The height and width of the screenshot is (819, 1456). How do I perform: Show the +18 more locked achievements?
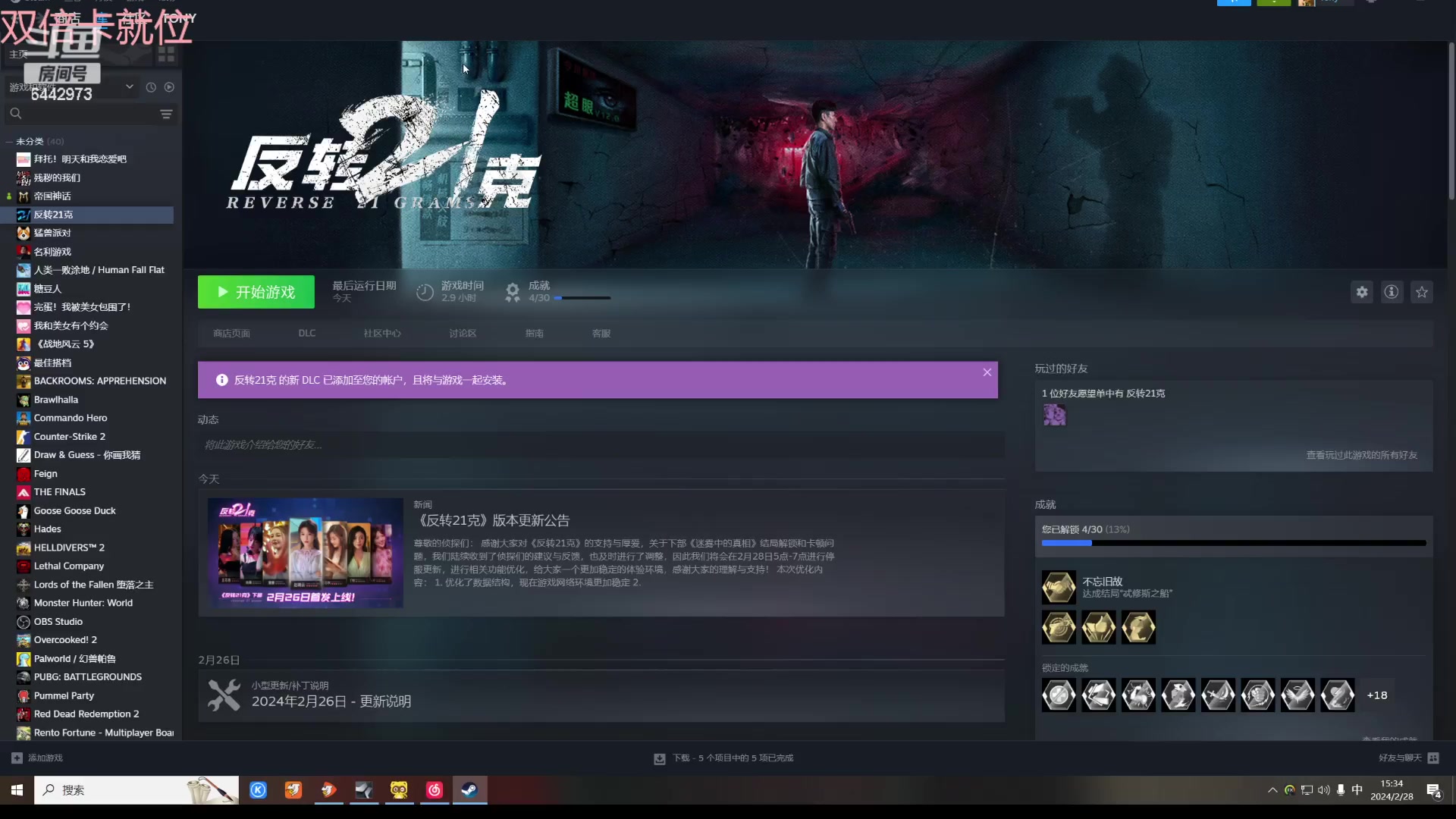[1377, 695]
